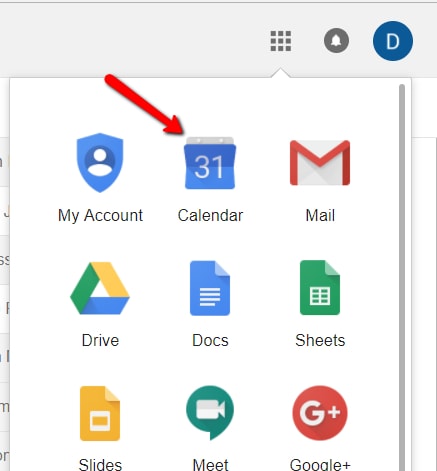Click the 'Drive' label text
This screenshot has width=437, height=471.
[x=100, y=340]
